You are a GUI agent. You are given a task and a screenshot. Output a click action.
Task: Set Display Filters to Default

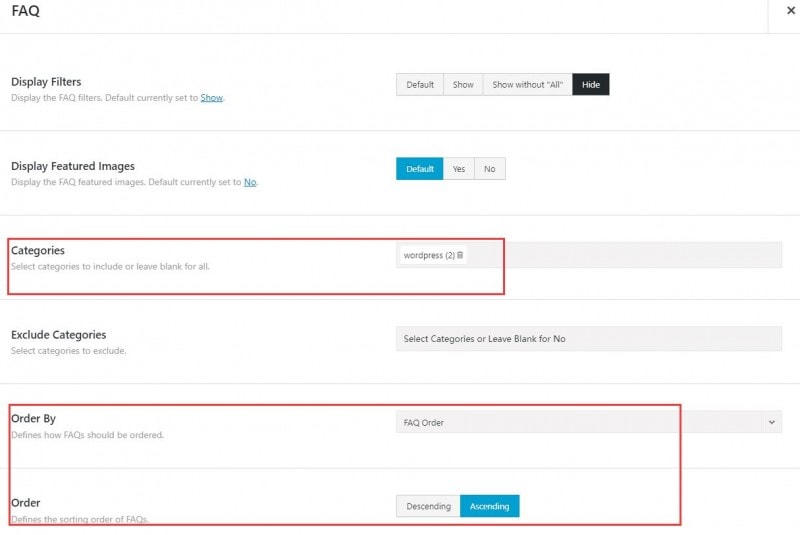(x=420, y=85)
